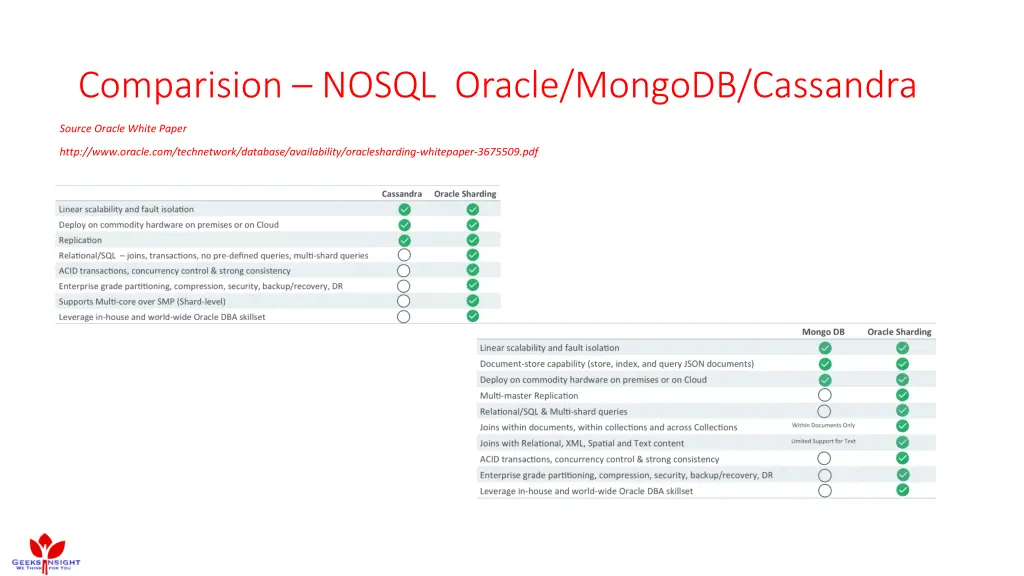Select 'Joins within documents, within collections' label
Viewport: 1024px width, 576px height.
coord(608,427)
